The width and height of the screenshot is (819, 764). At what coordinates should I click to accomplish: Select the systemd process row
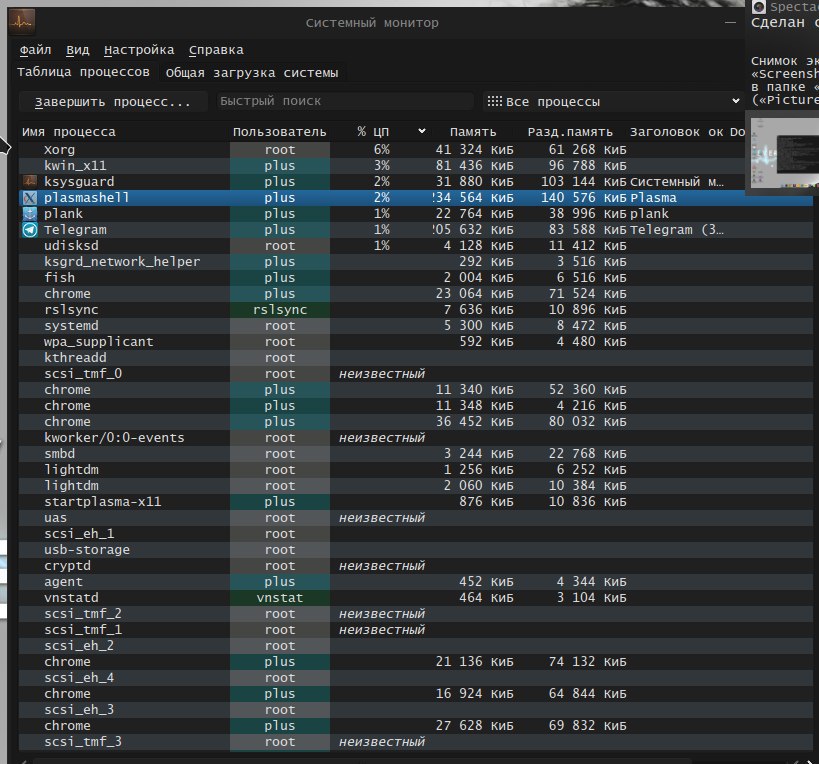coord(415,325)
